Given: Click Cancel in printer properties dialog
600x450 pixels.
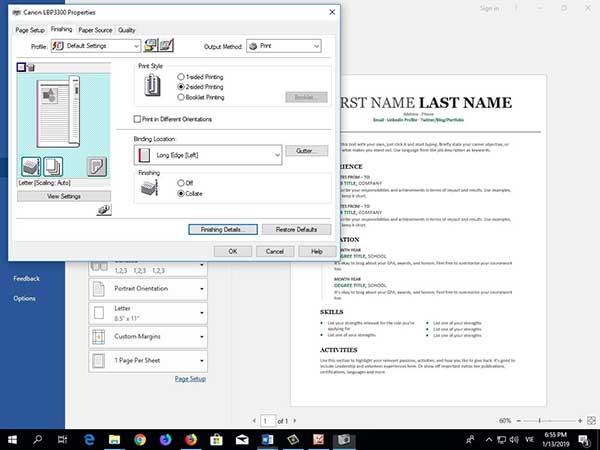Looking at the screenshot, I should [275, 251].
